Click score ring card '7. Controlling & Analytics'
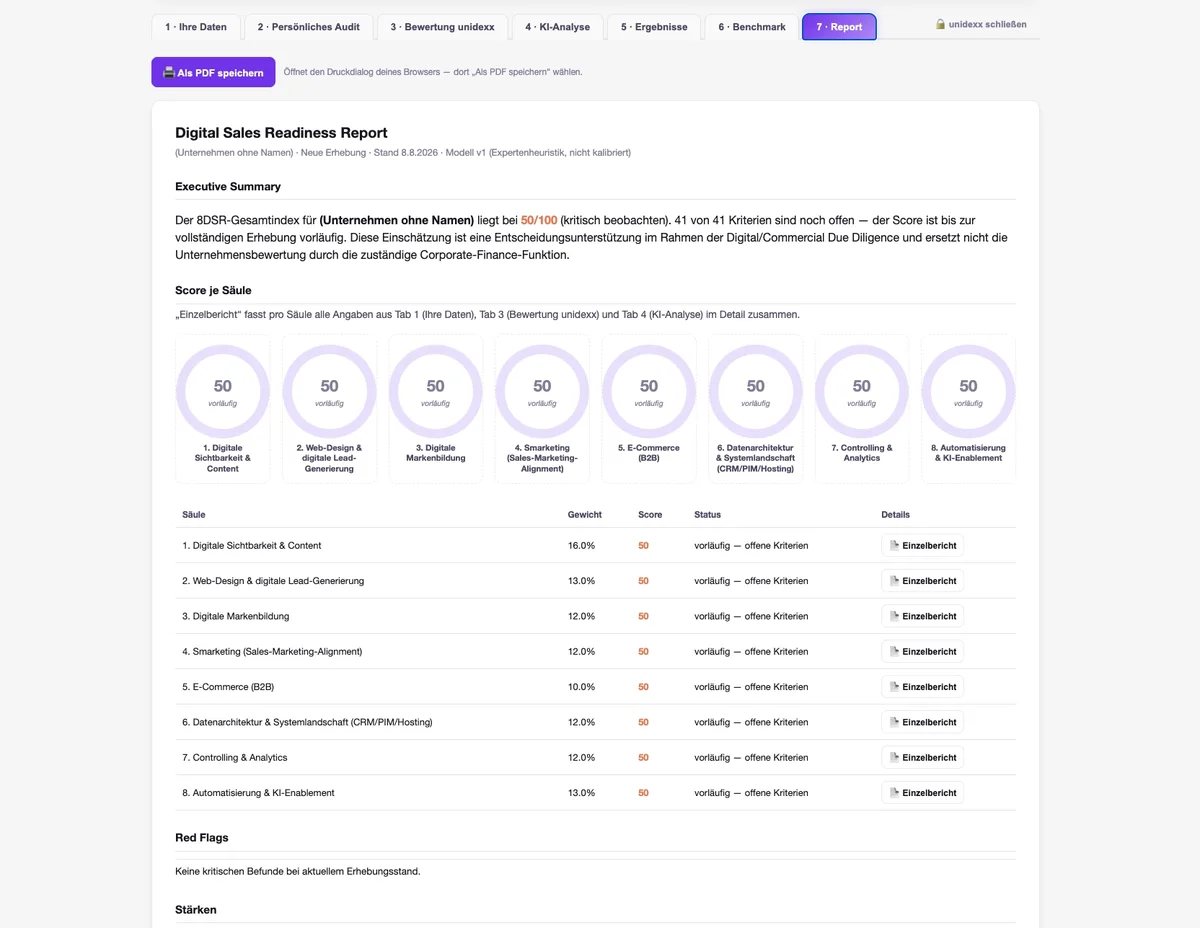1200x928 pixels. pos(862,409)
